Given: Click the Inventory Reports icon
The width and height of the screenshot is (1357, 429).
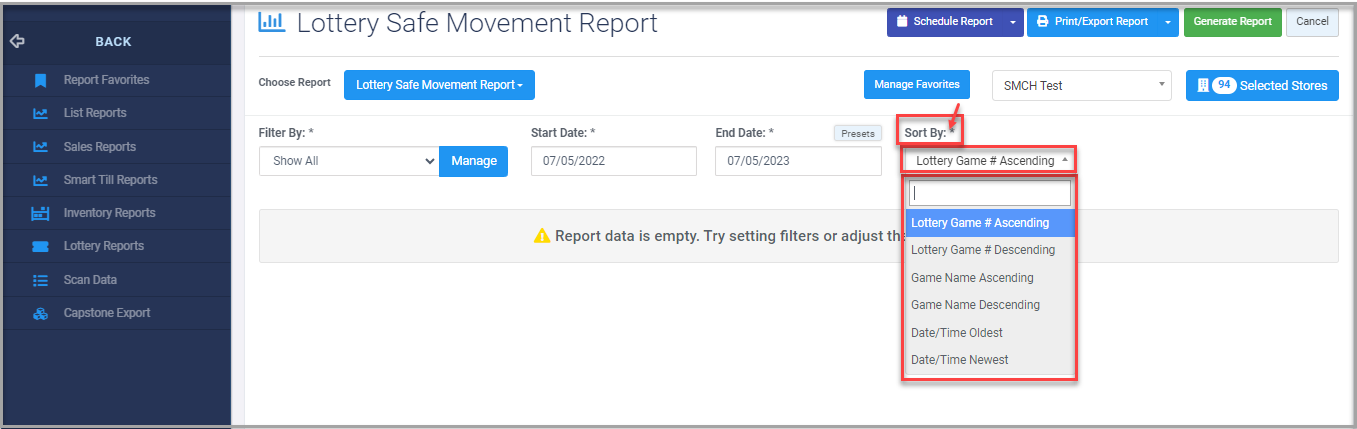Looking at the screenshot, I should click(40, 213).
